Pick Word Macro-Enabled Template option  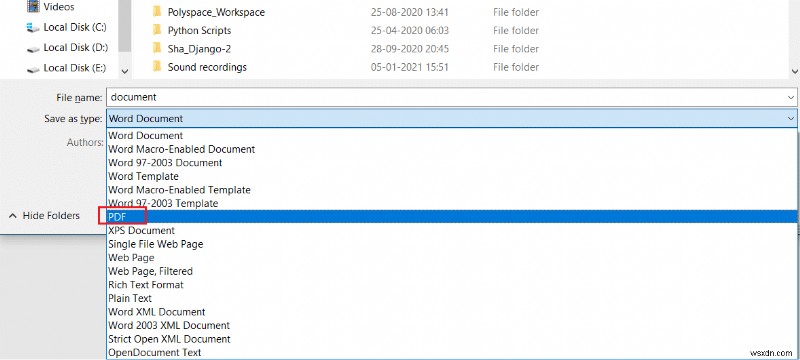tap(452, 190)
